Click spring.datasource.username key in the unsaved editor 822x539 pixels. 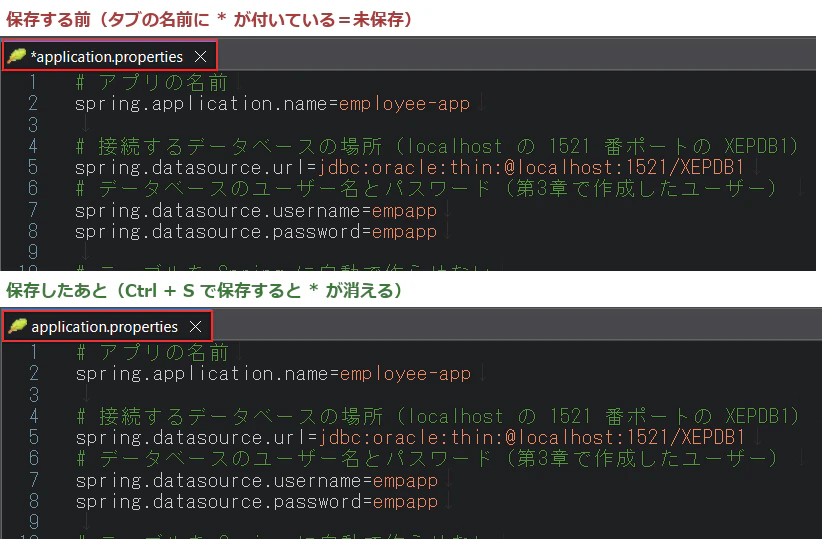[218, 210]
